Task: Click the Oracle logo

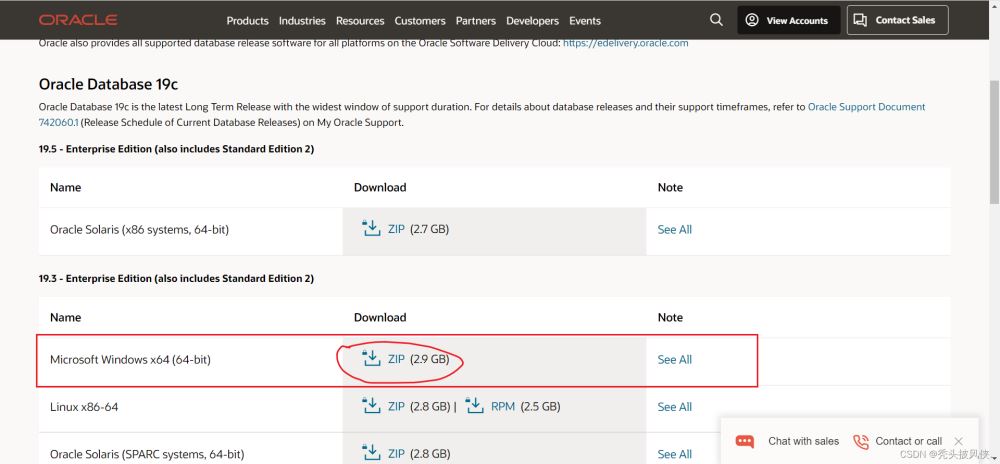Action: 78,20
